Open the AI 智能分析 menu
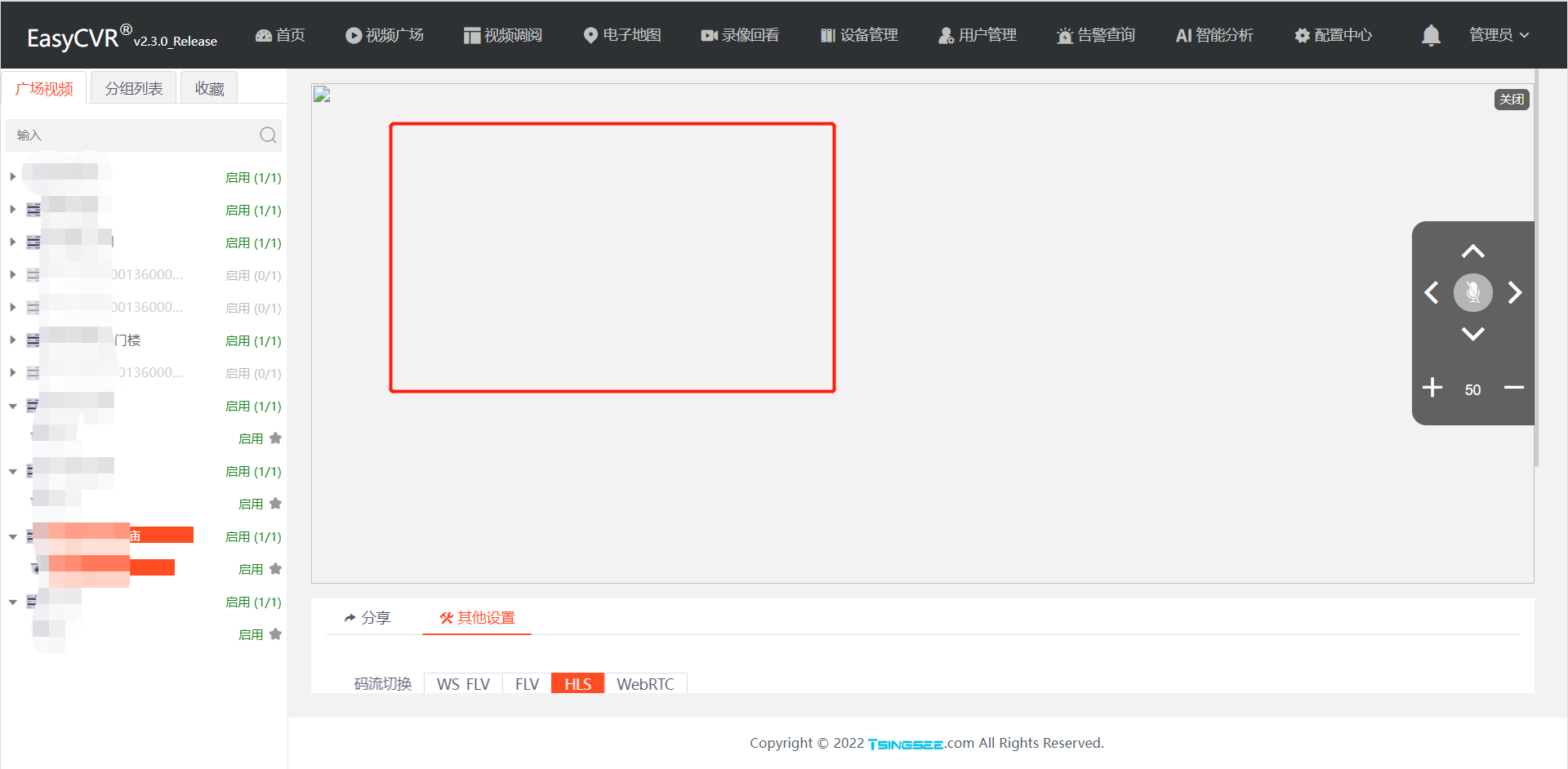The image size is (1568, 769). (x=1214, y=35)
